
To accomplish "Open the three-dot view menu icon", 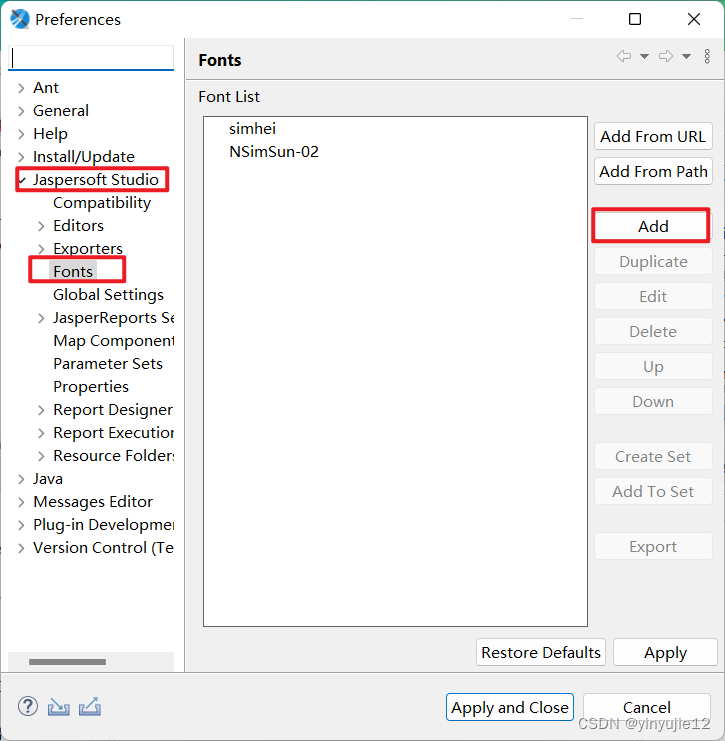I will 707,56.
